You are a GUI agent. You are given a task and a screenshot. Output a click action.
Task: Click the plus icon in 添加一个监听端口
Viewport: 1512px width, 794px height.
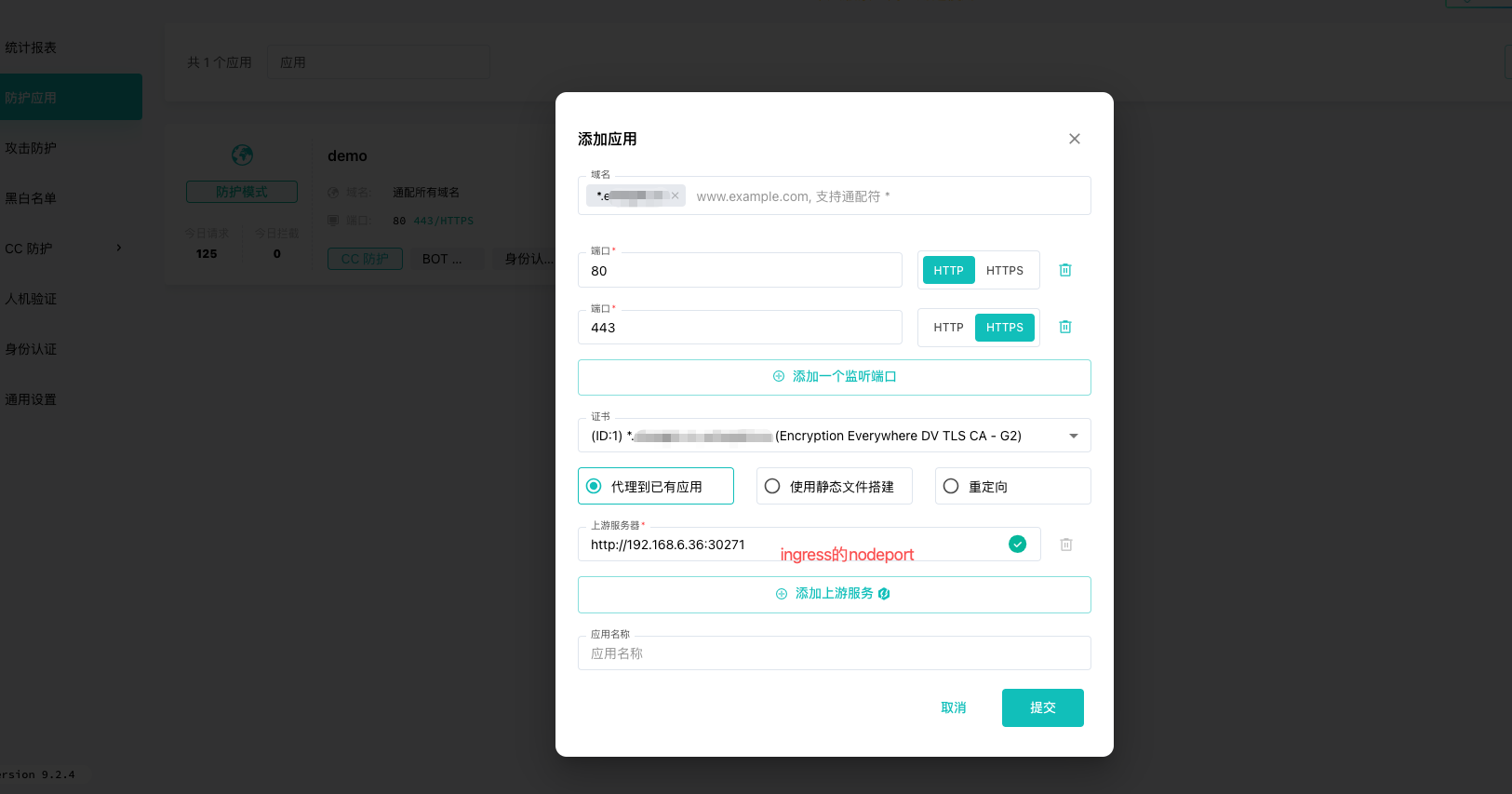coord(779,376)
